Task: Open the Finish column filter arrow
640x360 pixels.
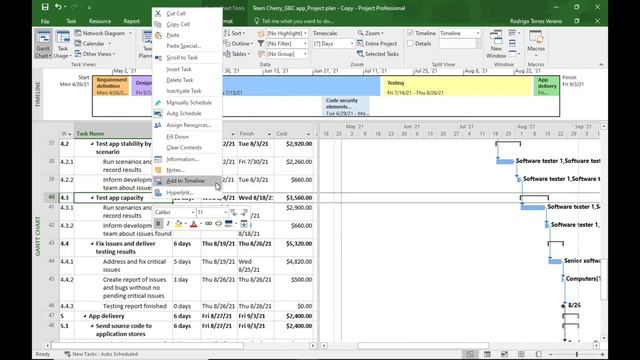Action: 269,134
